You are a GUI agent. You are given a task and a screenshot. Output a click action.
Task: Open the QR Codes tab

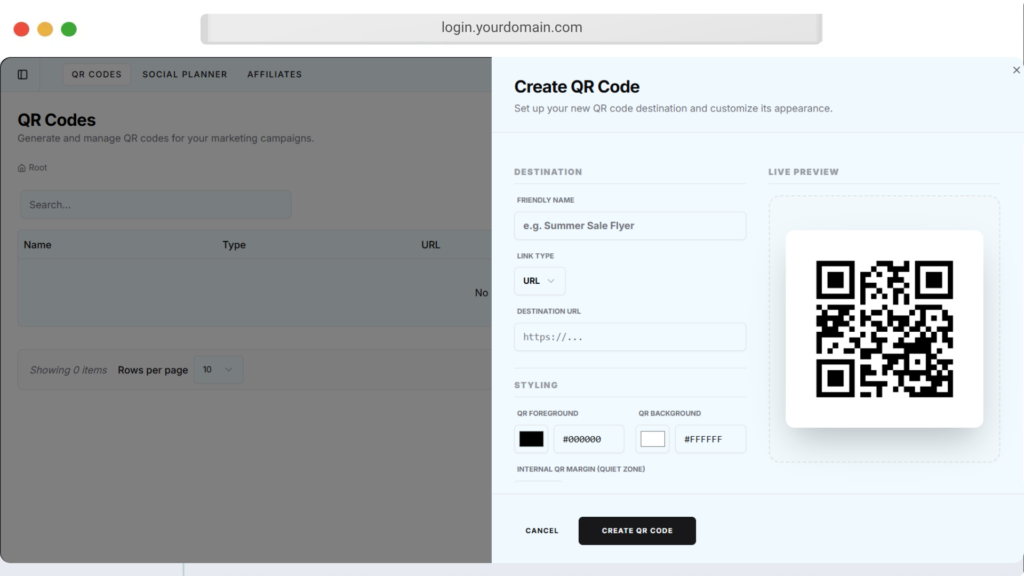96,74
